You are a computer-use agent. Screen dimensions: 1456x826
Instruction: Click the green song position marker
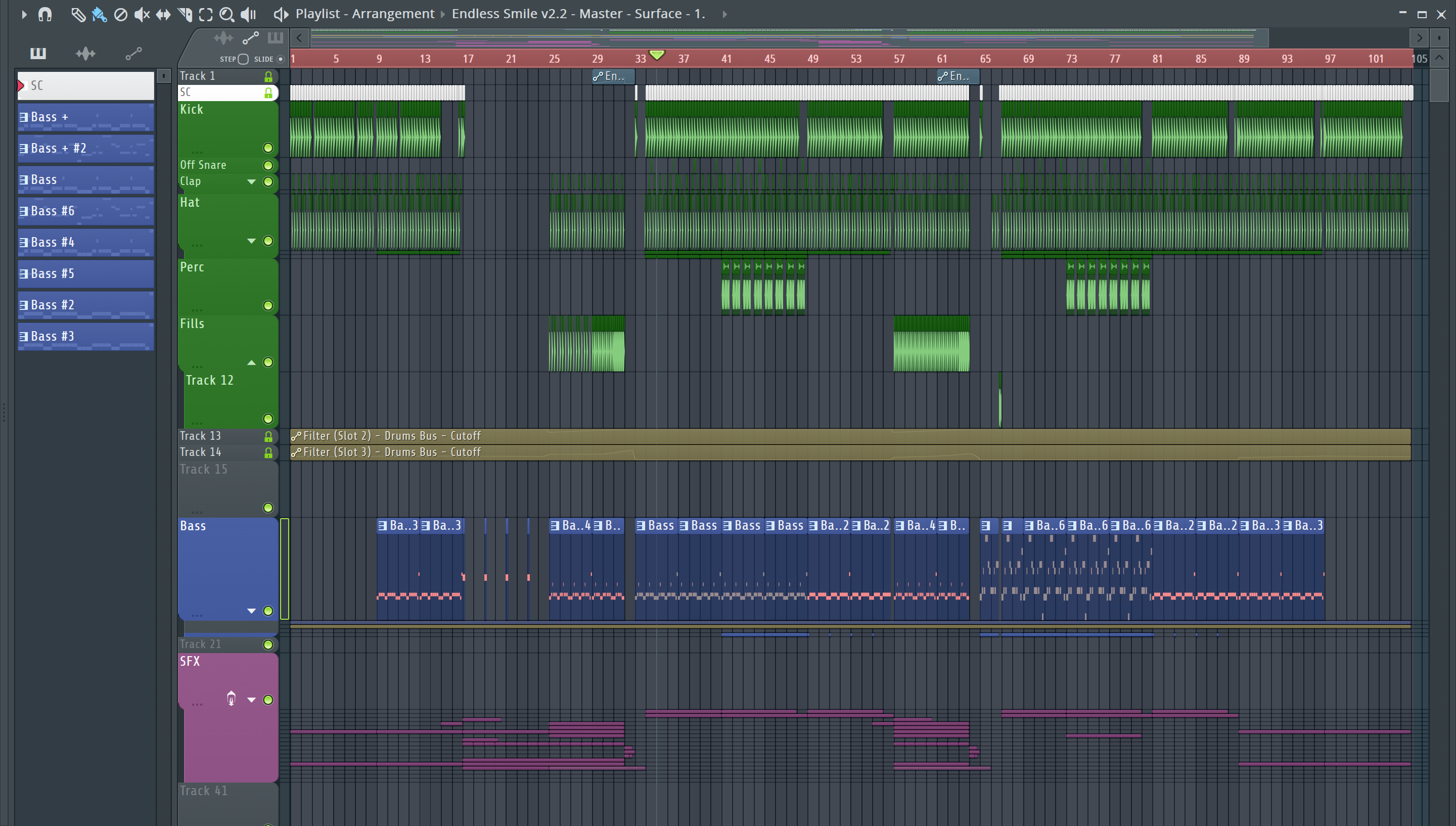click(657, 55)
